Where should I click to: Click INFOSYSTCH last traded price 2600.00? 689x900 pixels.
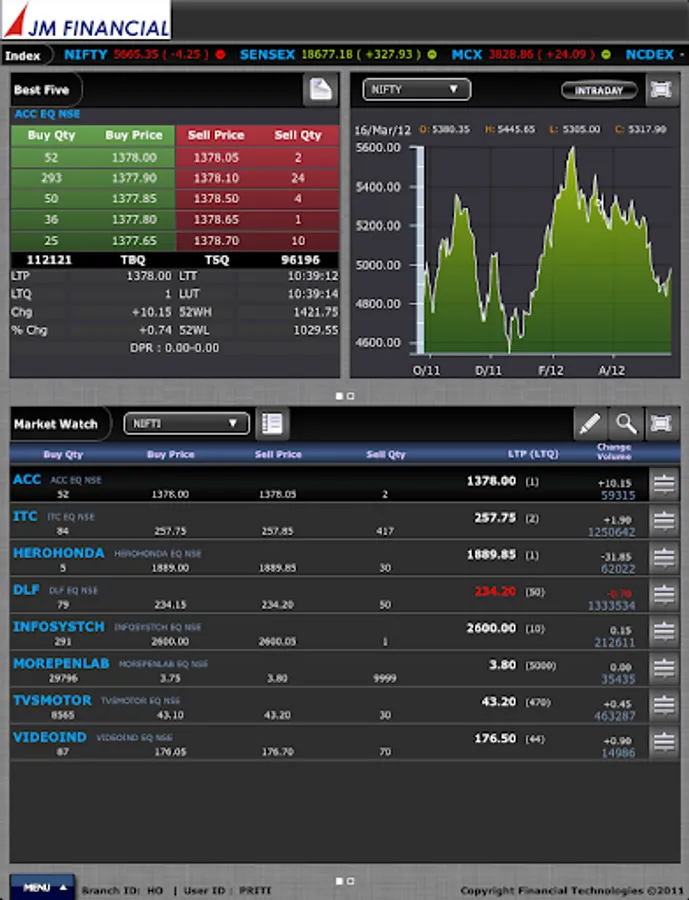coord(491,628)
